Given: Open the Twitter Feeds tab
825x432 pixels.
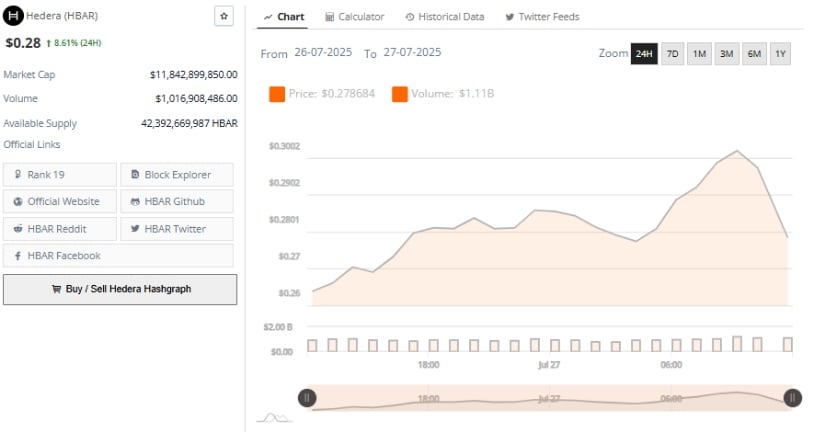Looking at the screenshot, I should point(542,17).
